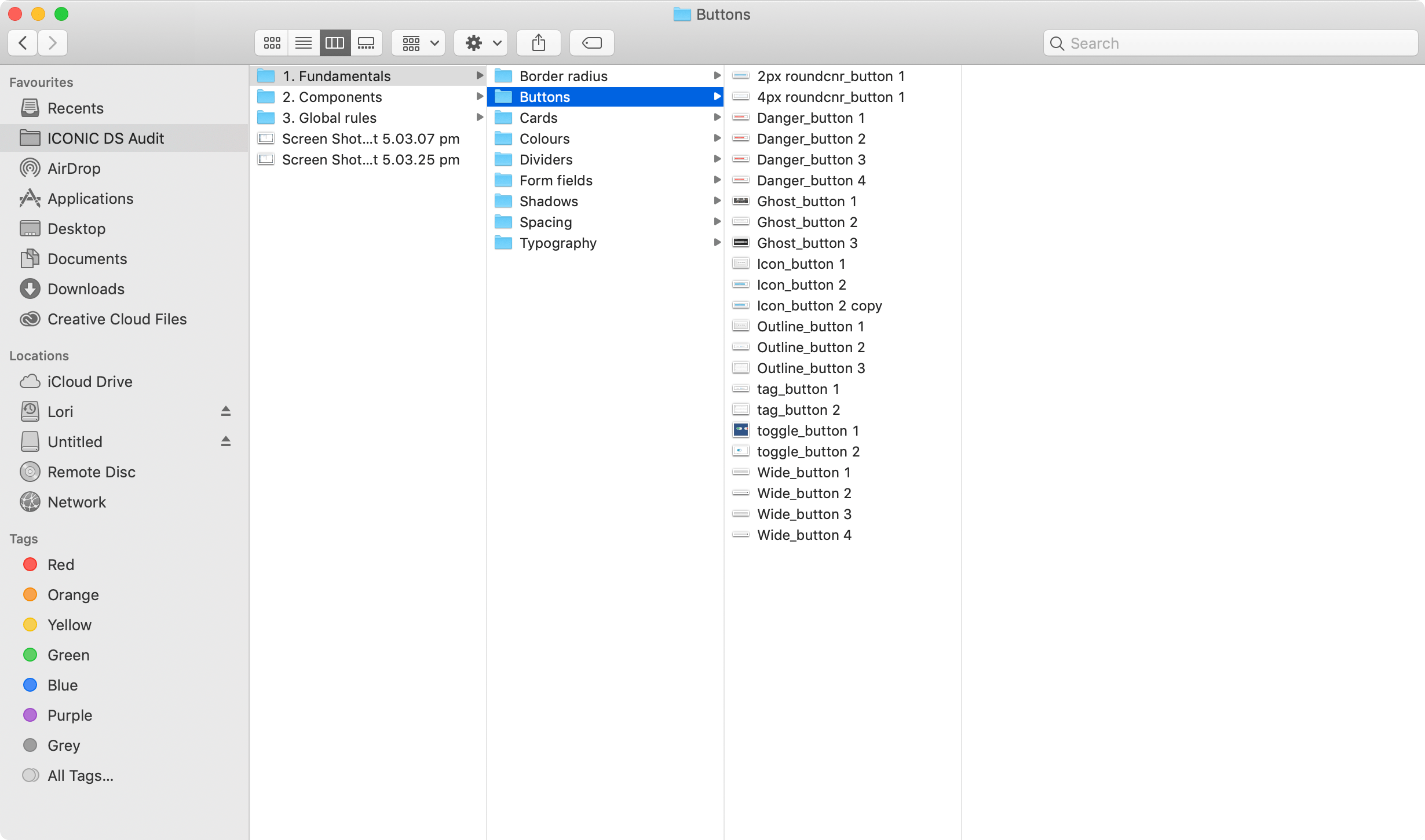
Task: Open the Dividers folder
Action: click(x=605, y=159)
